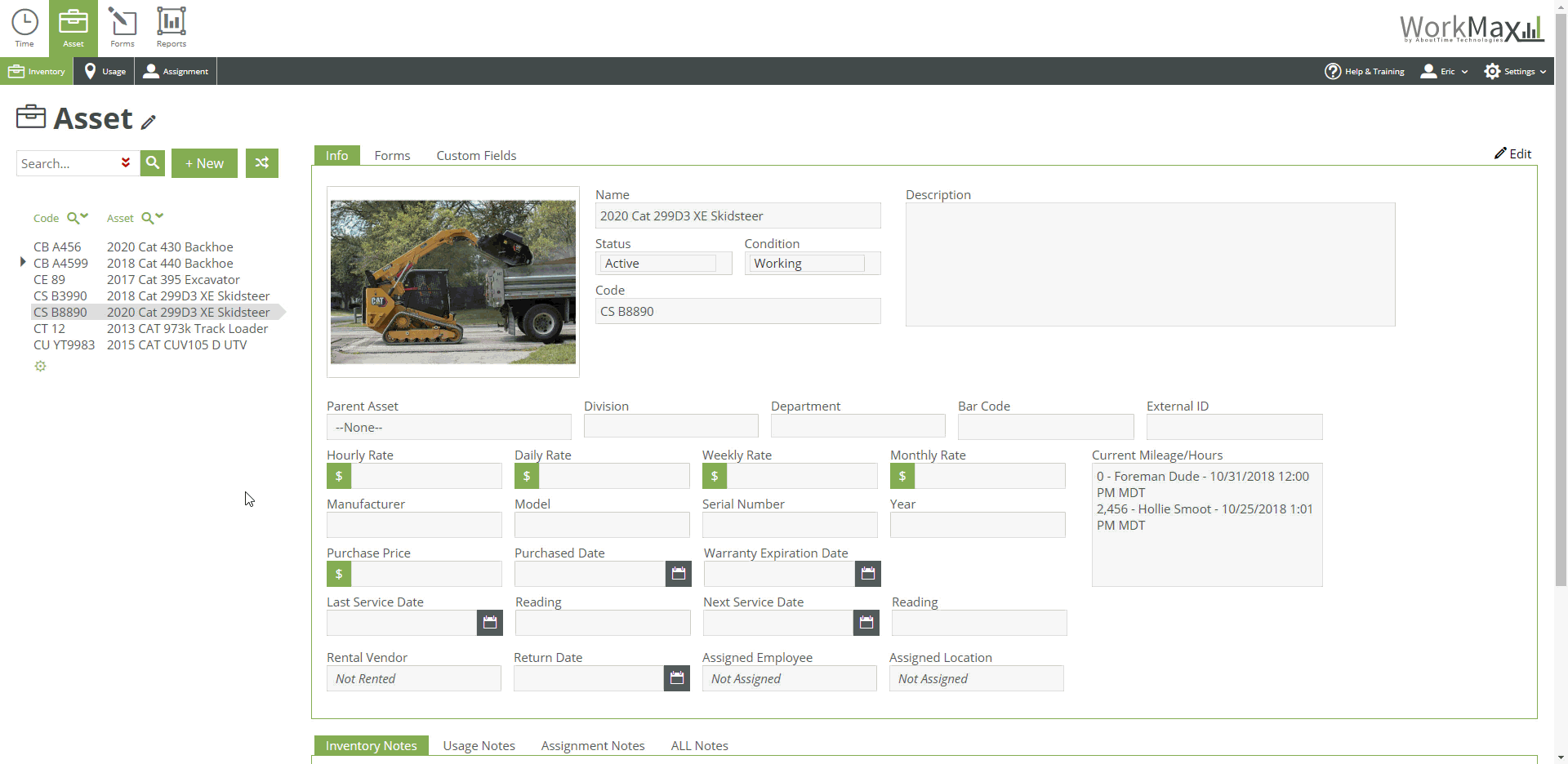The image size is (1568, 764).
Task: Switch to Usage Notes tab
Action: 479,745
